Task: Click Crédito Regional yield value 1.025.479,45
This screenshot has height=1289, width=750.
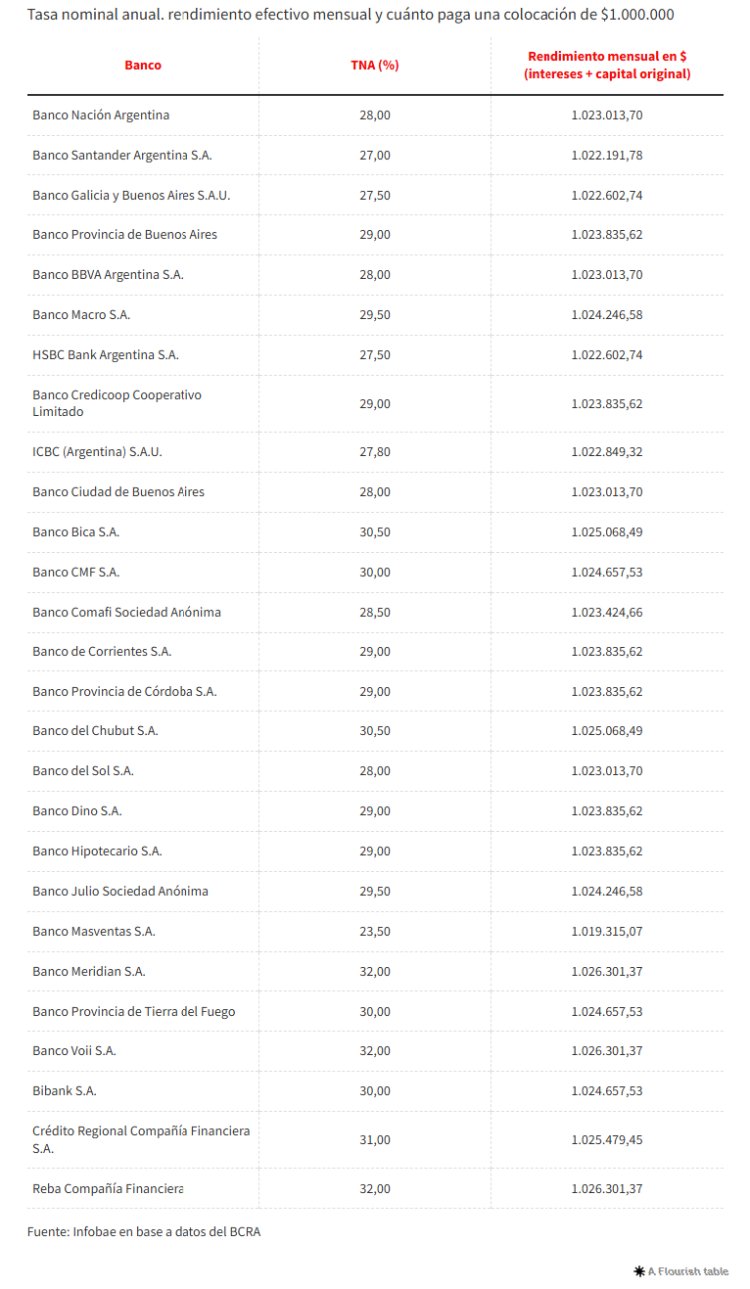Action: click(x=607, y=1140)
